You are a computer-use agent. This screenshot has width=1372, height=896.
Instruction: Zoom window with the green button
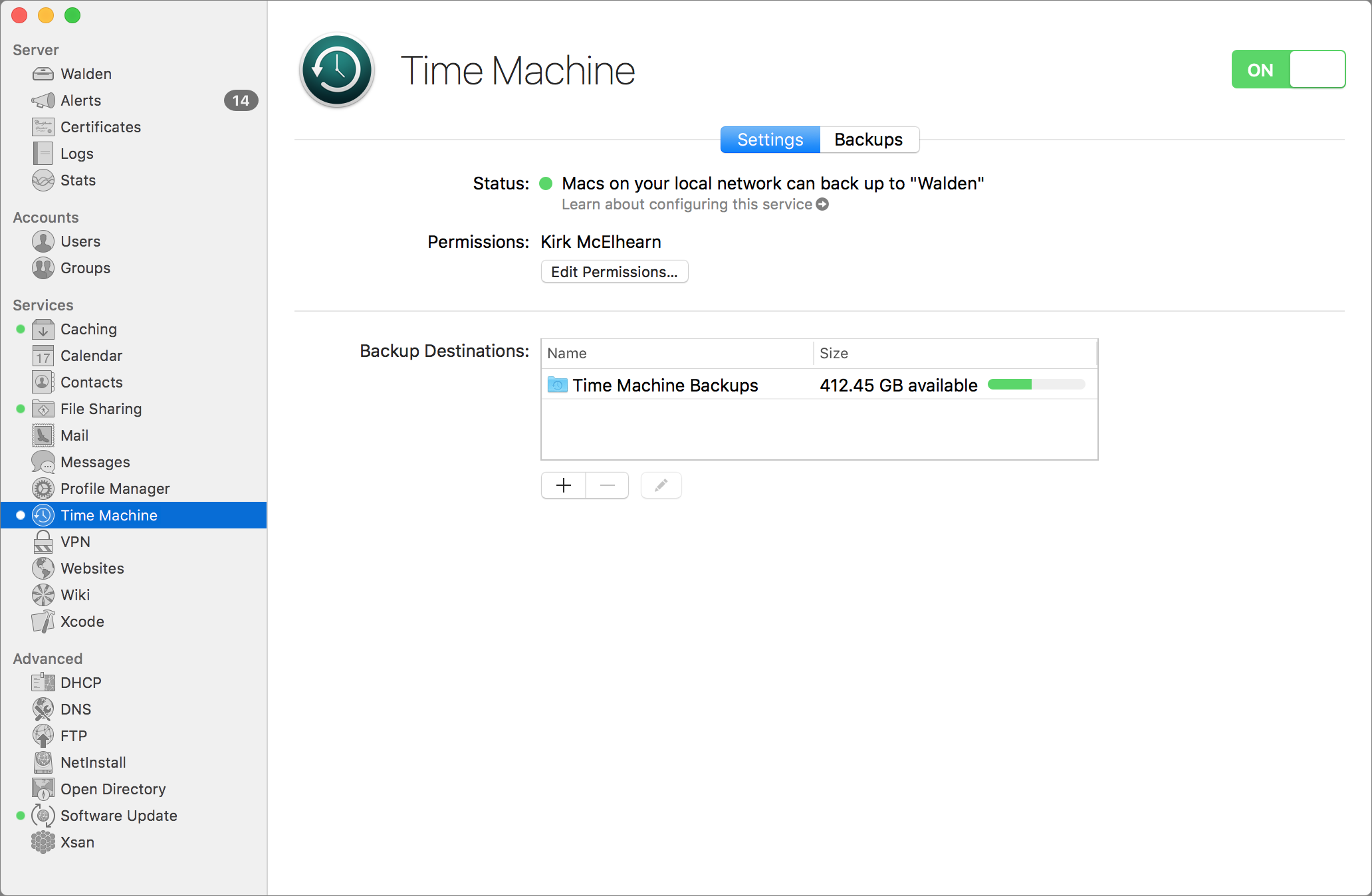pos(72,15)
